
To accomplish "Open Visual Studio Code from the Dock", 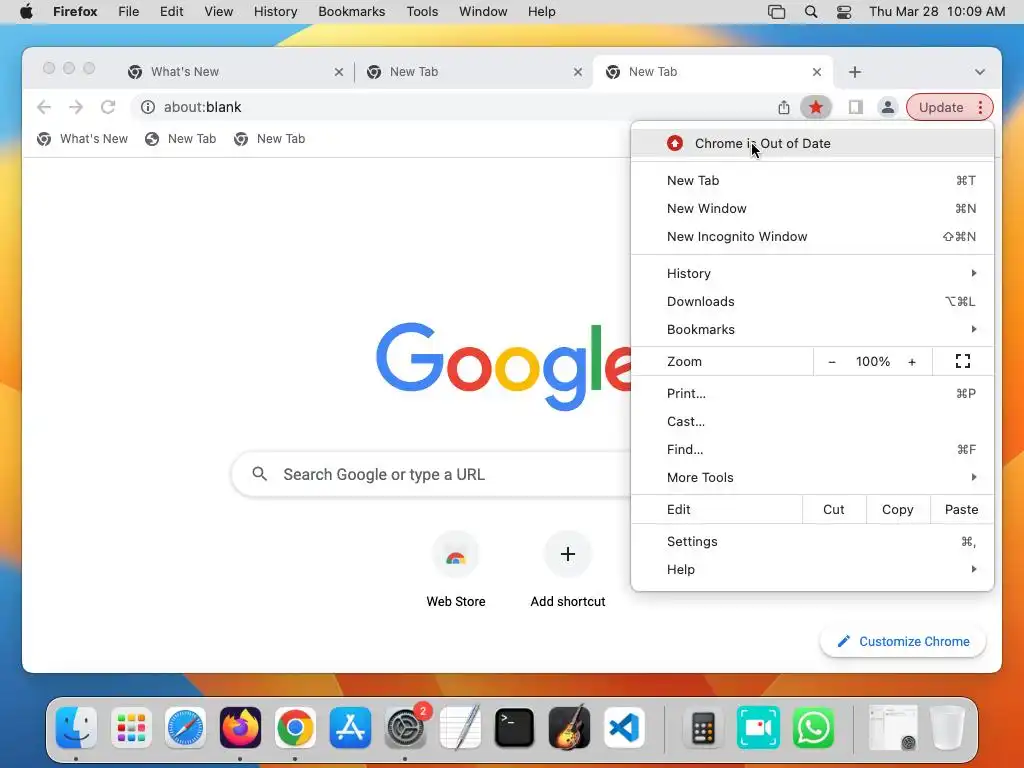I will pyautogui.click(x=624, y=728).
